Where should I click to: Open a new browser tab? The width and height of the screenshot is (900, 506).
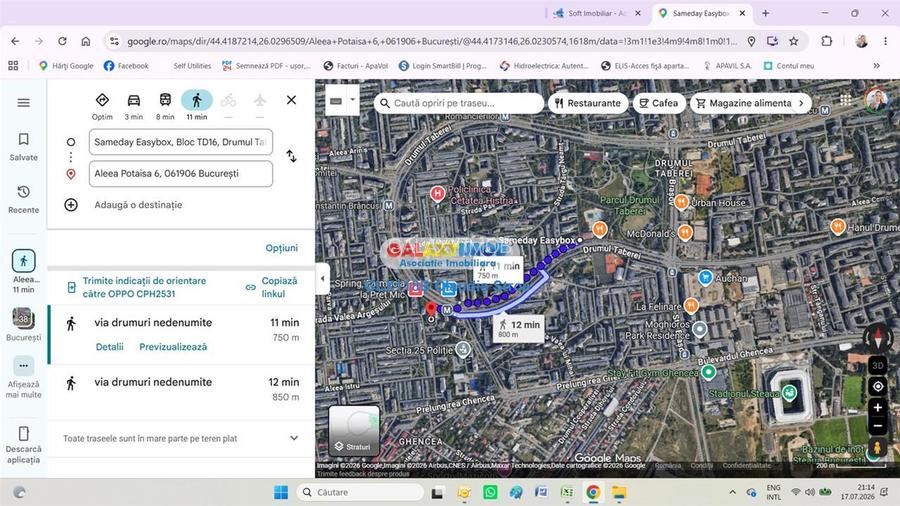(766, 13)
